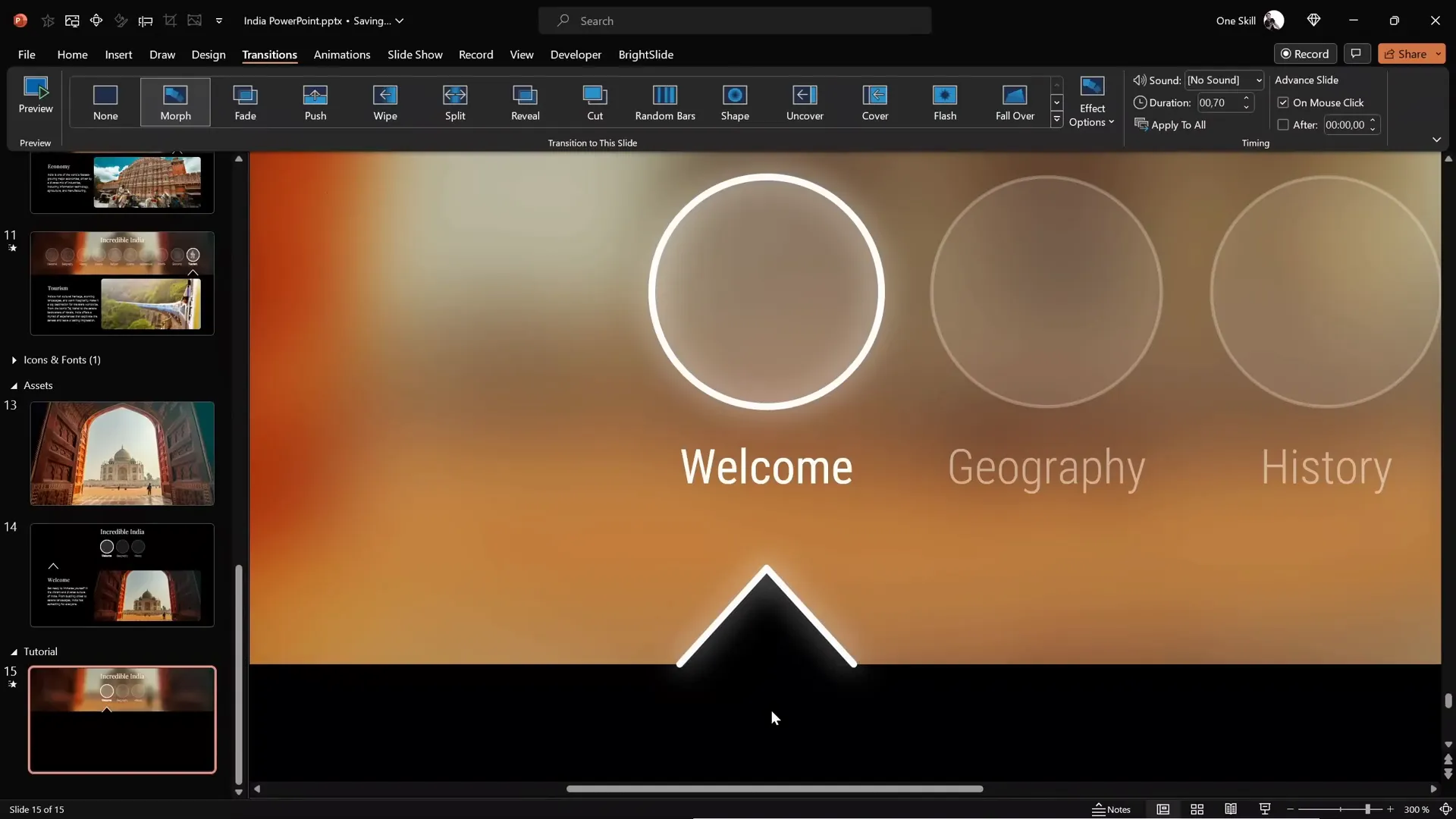This screenshot has height=819, width=1456.
Task: Select slide 13 Taj Mahal thumbnail
Action: 122,453
